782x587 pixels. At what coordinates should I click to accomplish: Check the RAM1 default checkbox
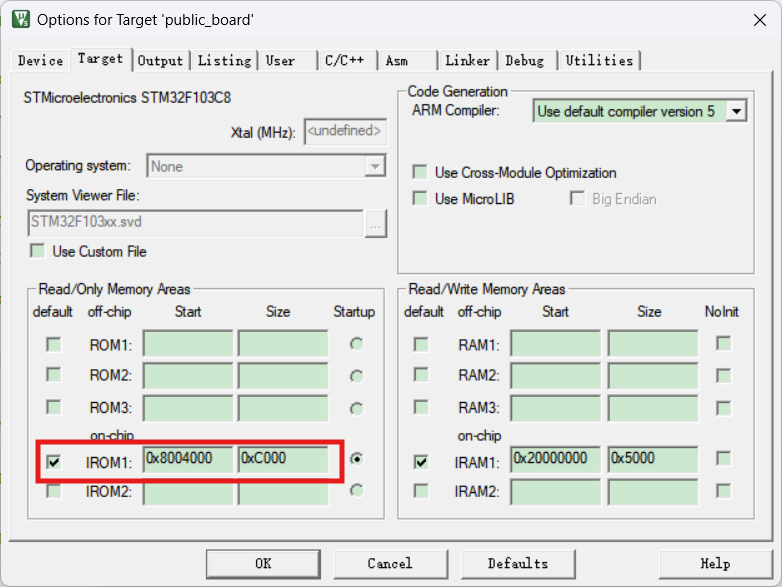pyautogui.click(x=421, y=344)
